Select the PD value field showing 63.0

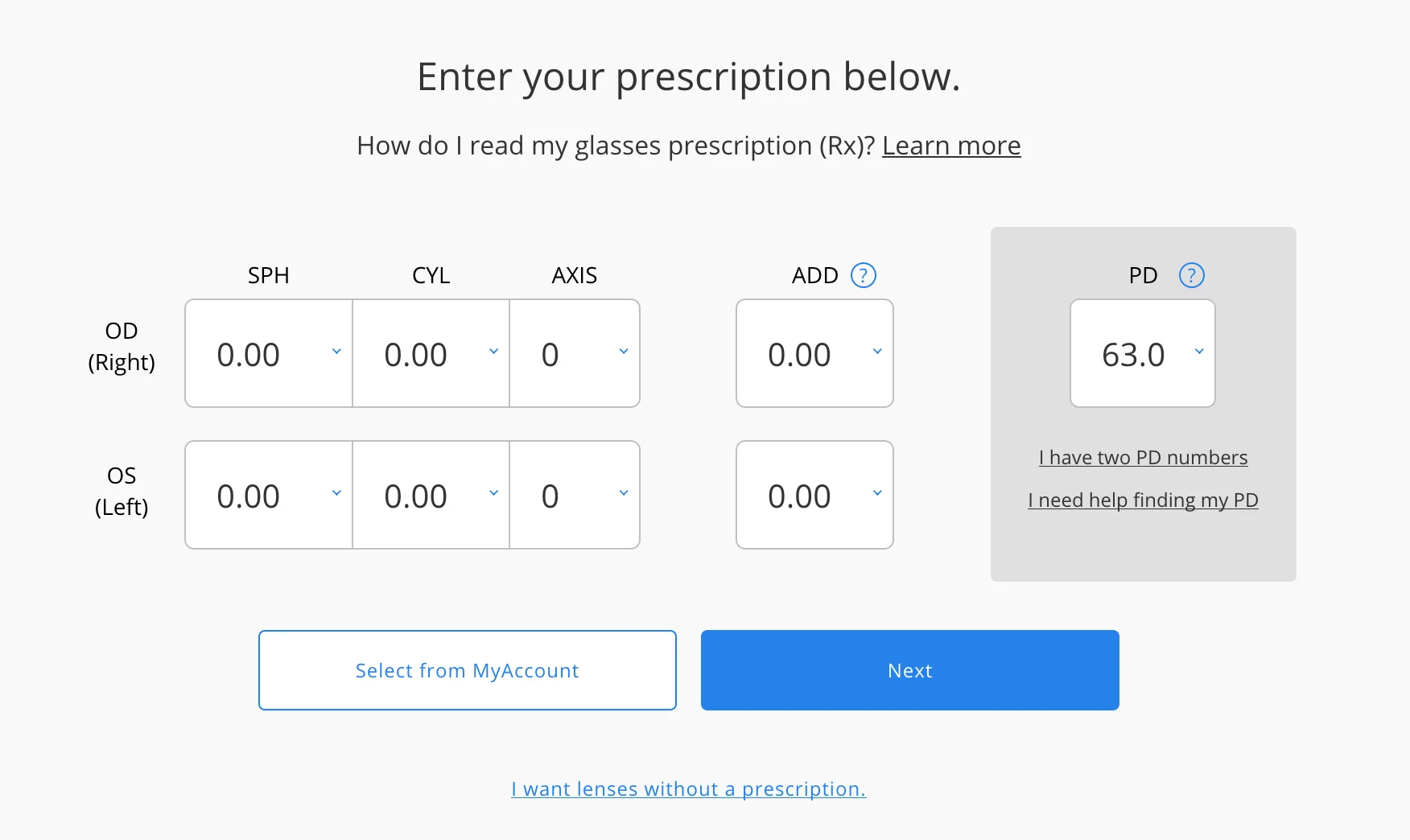1135,352
